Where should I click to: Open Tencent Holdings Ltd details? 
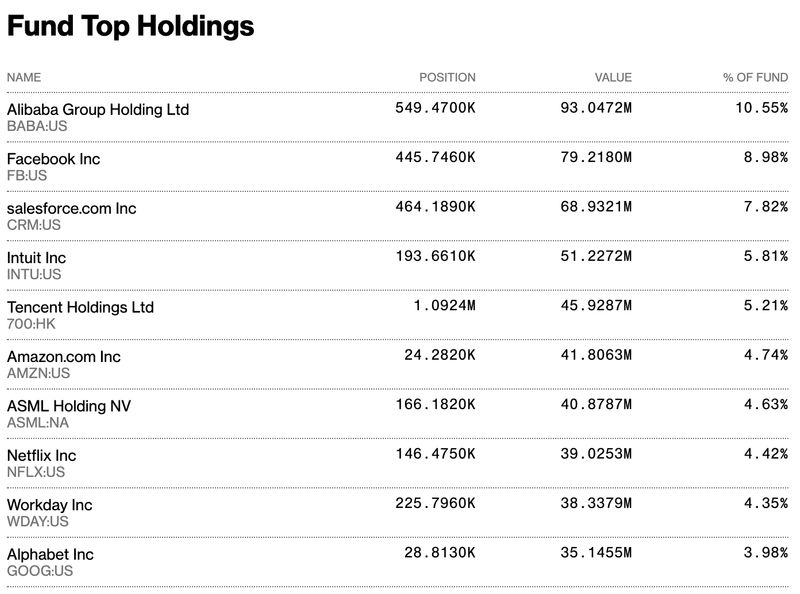click(81, 307)
